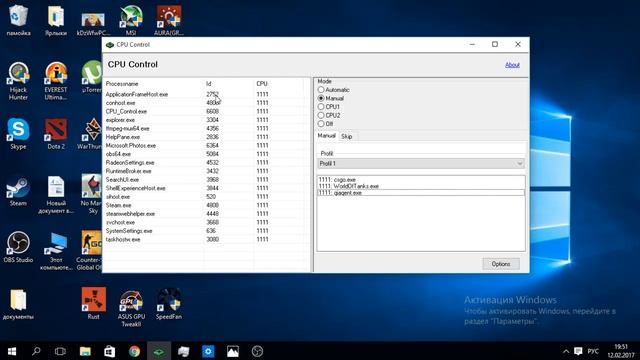Select RuntimeBroker.exe process row
The image size is (640, 360).
pos(206,171)
